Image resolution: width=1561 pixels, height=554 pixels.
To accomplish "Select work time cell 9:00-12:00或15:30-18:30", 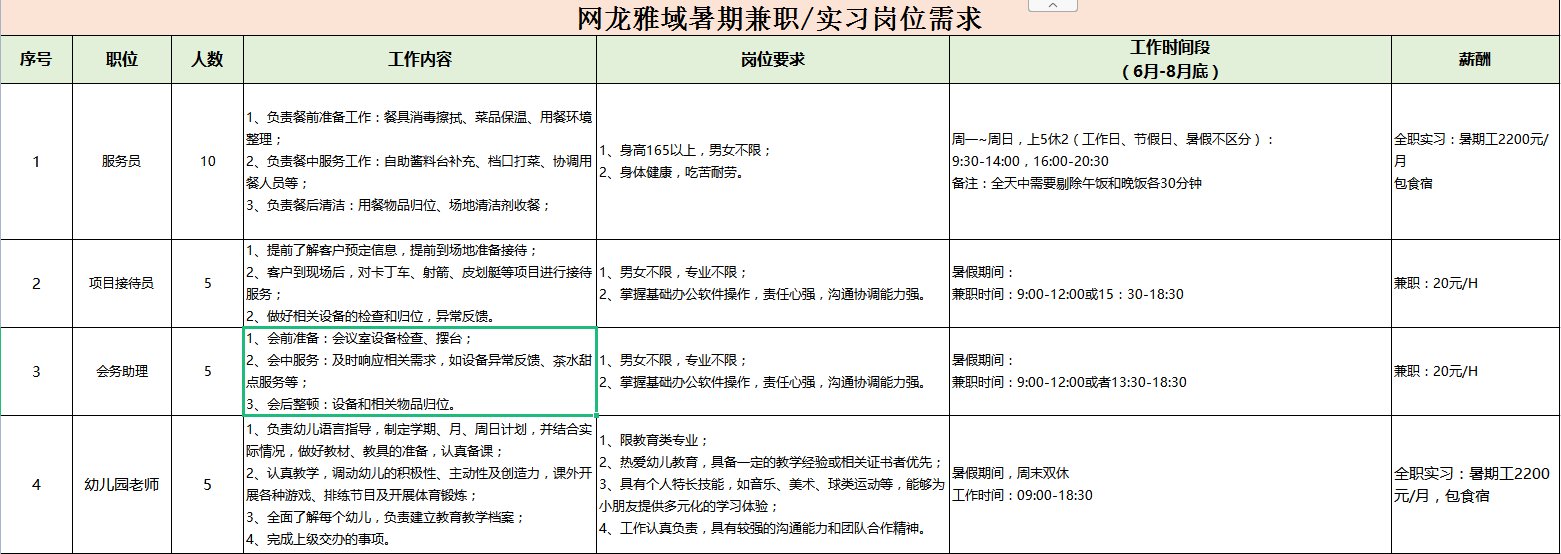I will pos(1170,283).
